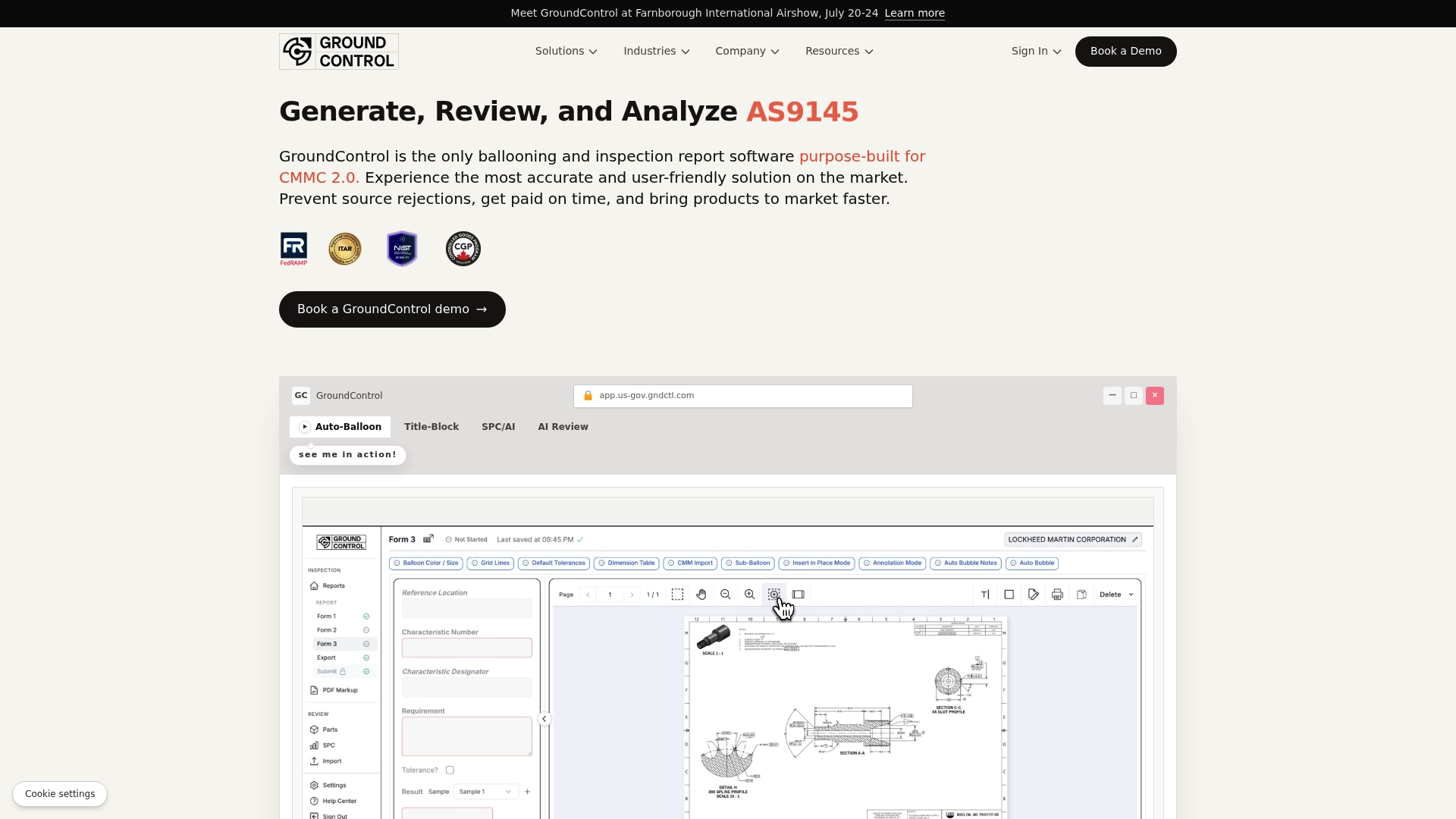
Task: Select the rectangle shape tool
Action: 1009,595
